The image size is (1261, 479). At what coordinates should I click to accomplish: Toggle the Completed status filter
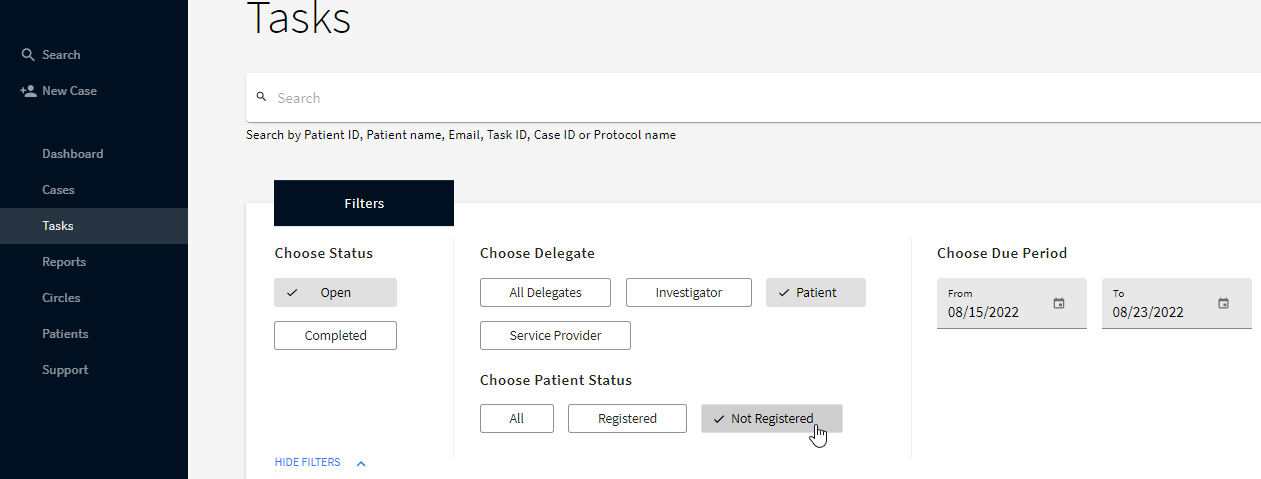click(x=335, y=336)
